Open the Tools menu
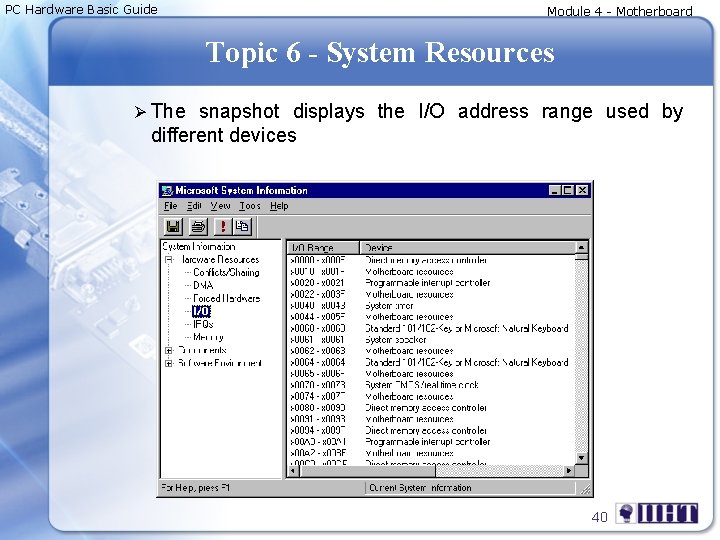 pyautogui.click(x=250, y=206)
